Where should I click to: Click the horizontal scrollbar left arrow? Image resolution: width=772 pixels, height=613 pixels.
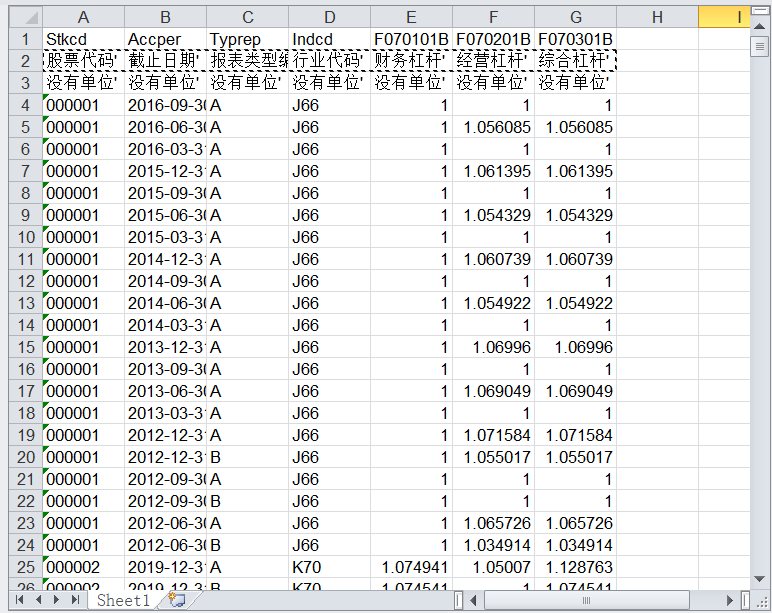pos(471,600)
